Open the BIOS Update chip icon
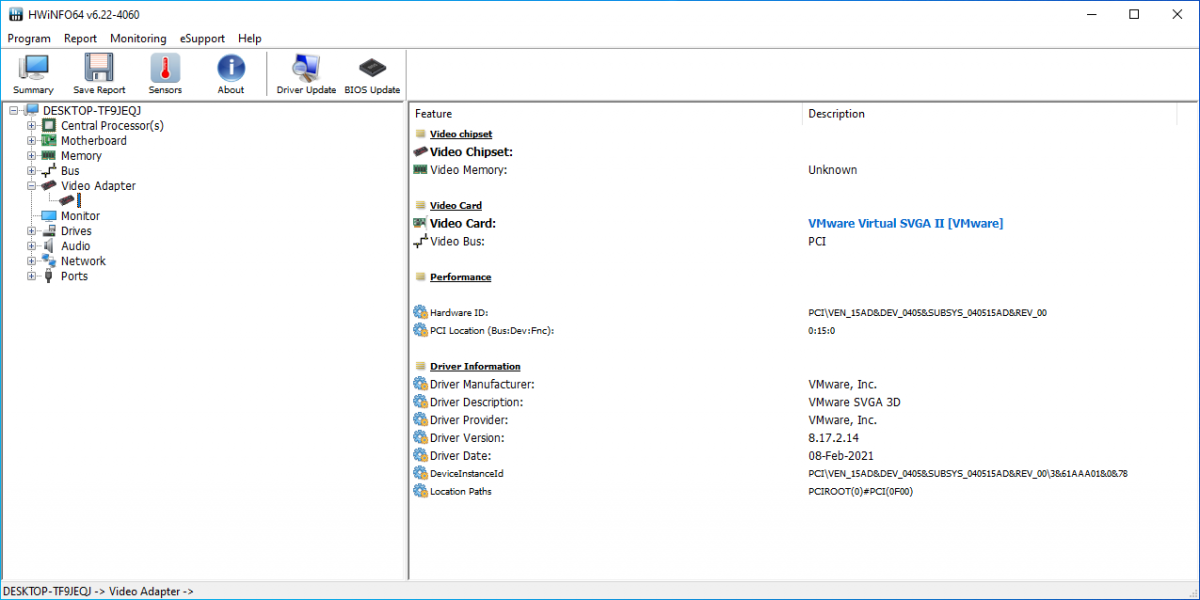The image size is (1200, 600). tap(372, 68)
